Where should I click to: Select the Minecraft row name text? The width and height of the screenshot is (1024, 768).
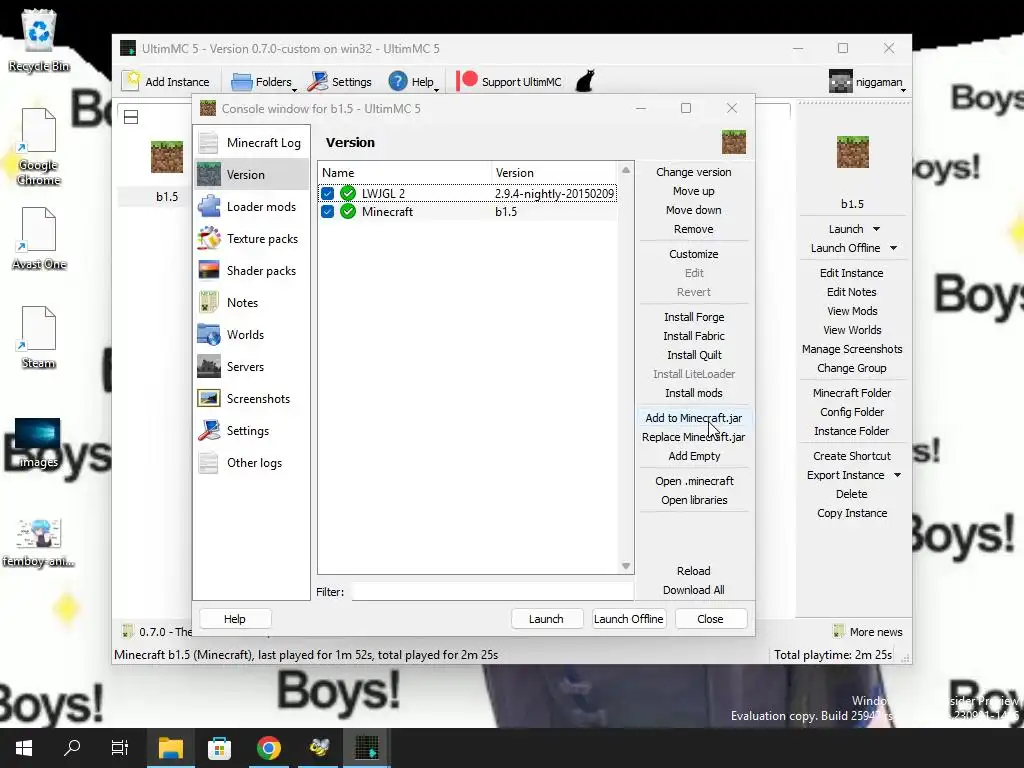[x=387, y=212]
